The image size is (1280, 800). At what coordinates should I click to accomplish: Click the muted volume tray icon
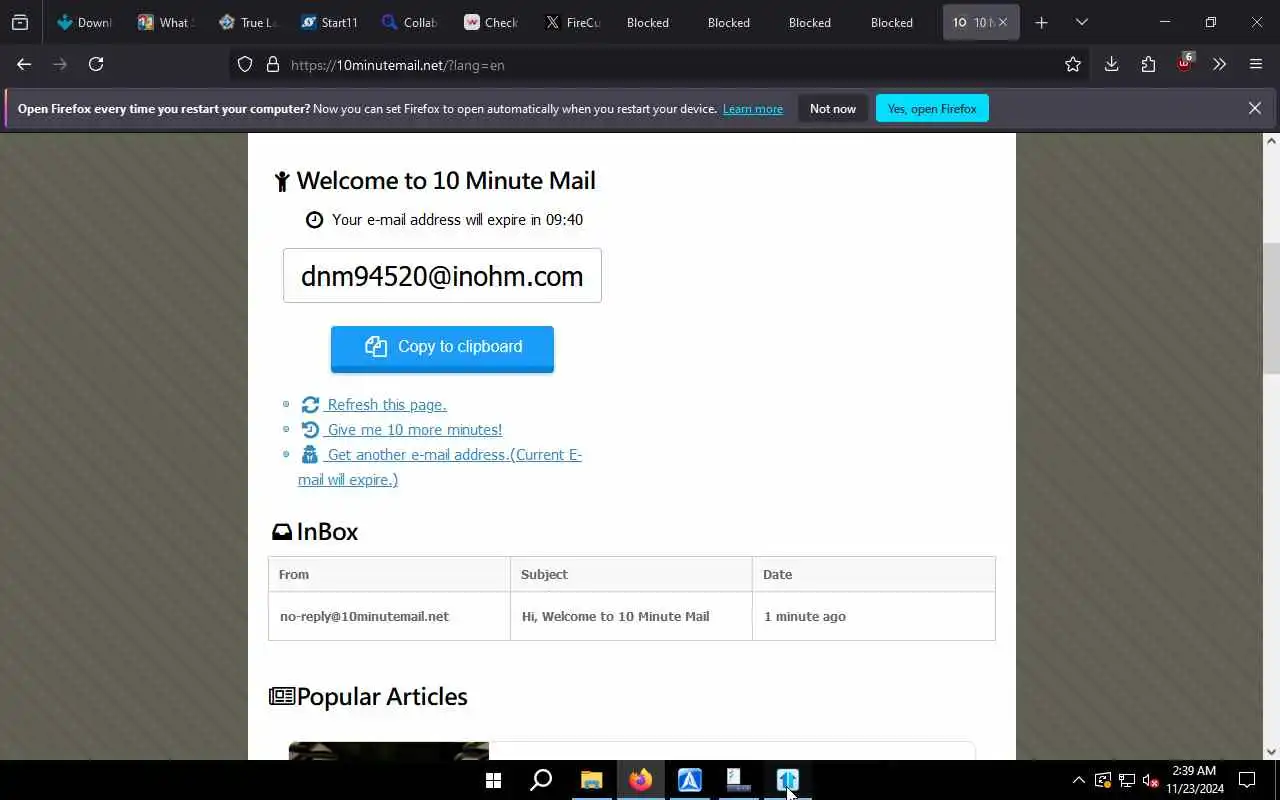pos(1150,780)
